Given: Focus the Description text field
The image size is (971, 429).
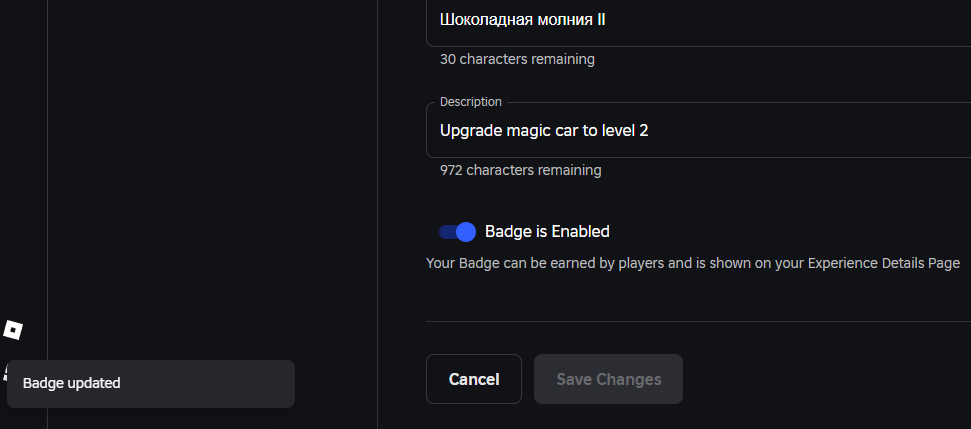Looking at the screenshot, I should click(x=699, y=130).
